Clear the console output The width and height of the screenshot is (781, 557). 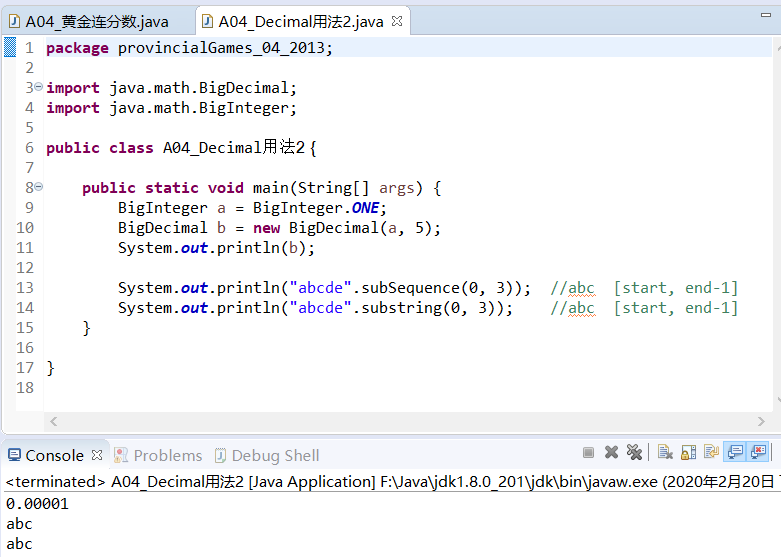tap(665, 452)
